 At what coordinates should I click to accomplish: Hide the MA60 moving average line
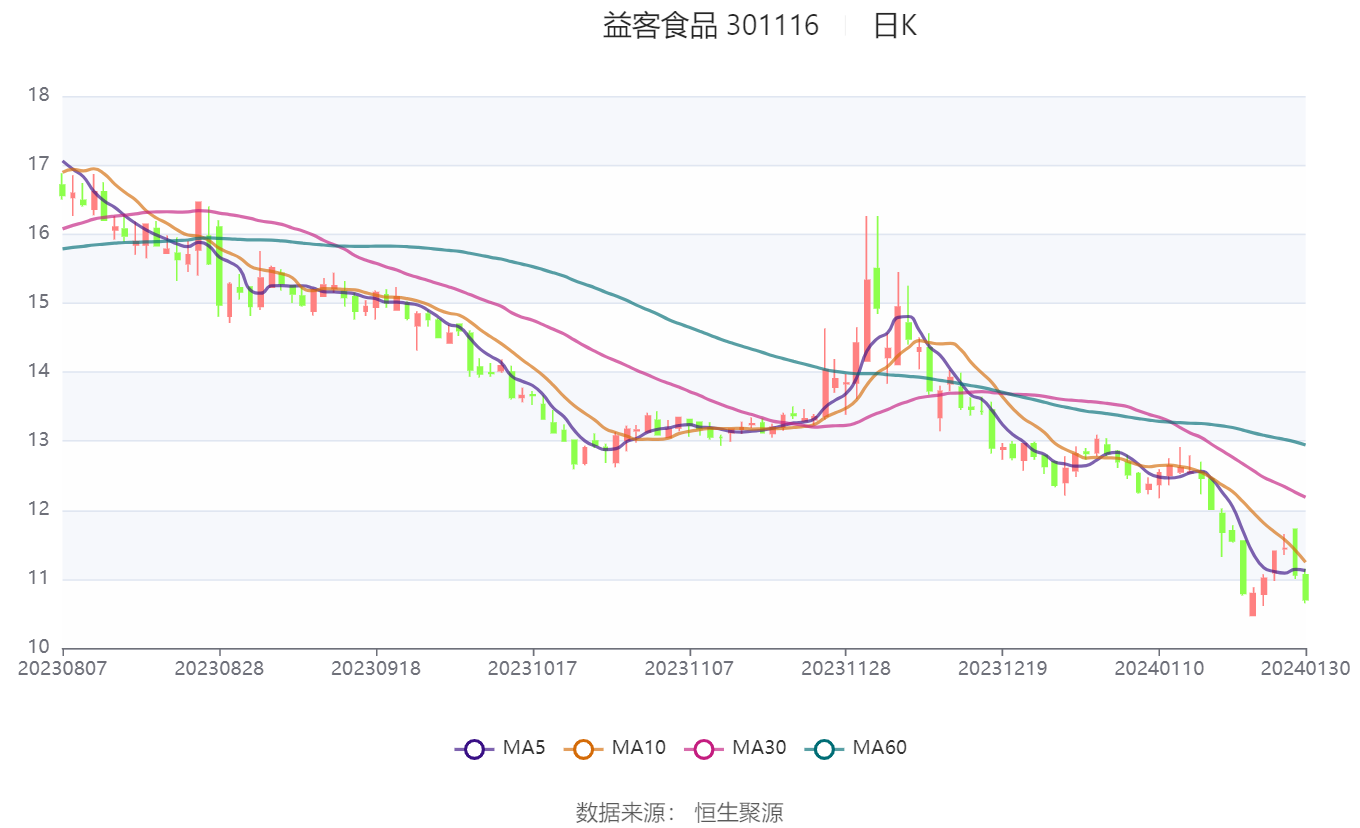tap(855, 747)
